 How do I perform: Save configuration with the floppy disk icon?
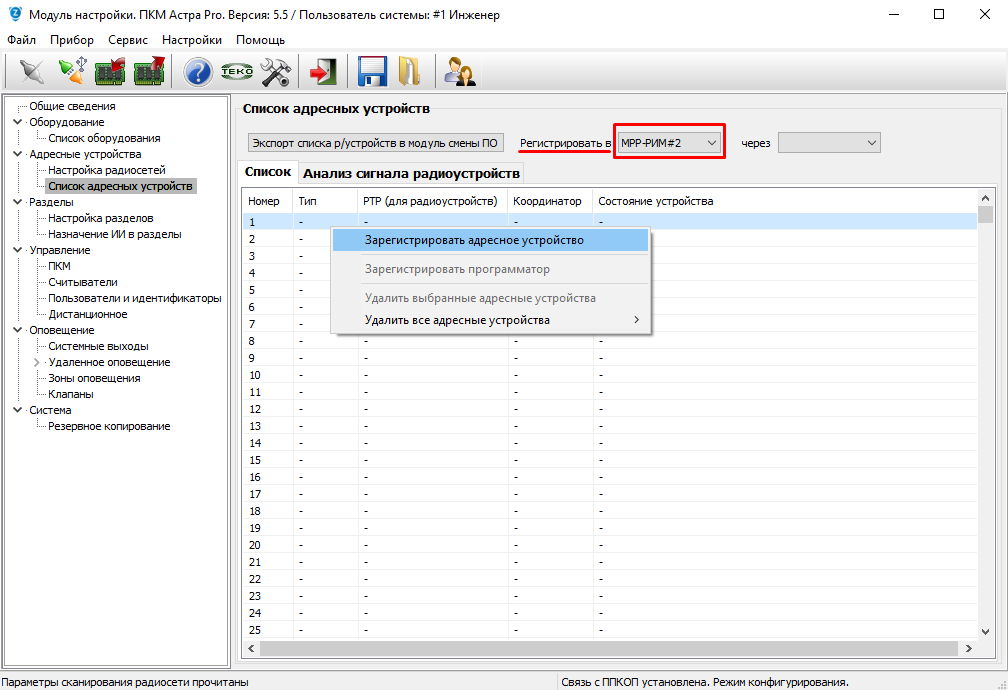[372, 71]
